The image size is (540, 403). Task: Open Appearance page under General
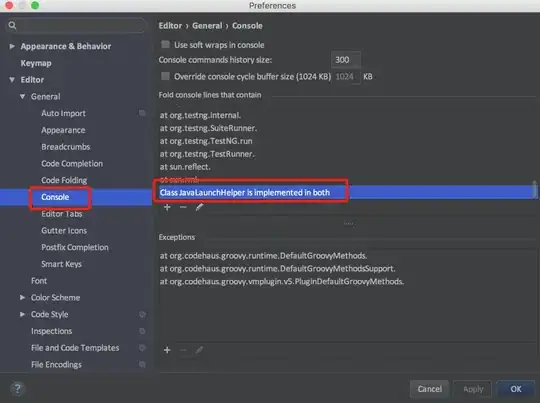63,130
